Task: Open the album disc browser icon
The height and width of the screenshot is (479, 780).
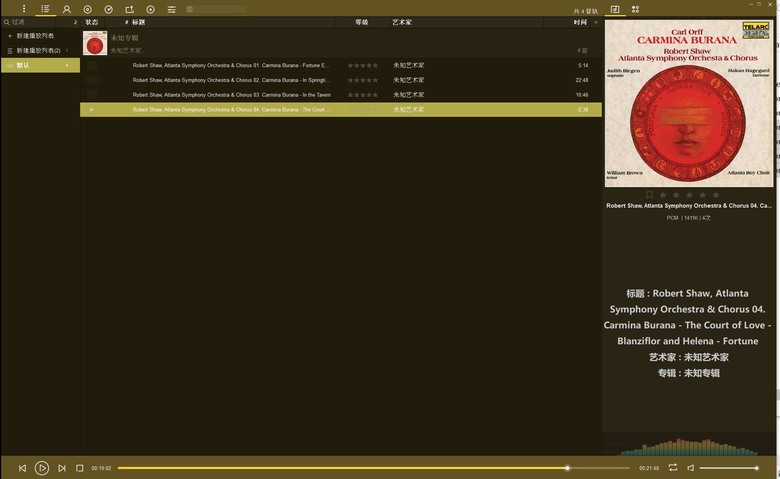Action: coord(88,9)
